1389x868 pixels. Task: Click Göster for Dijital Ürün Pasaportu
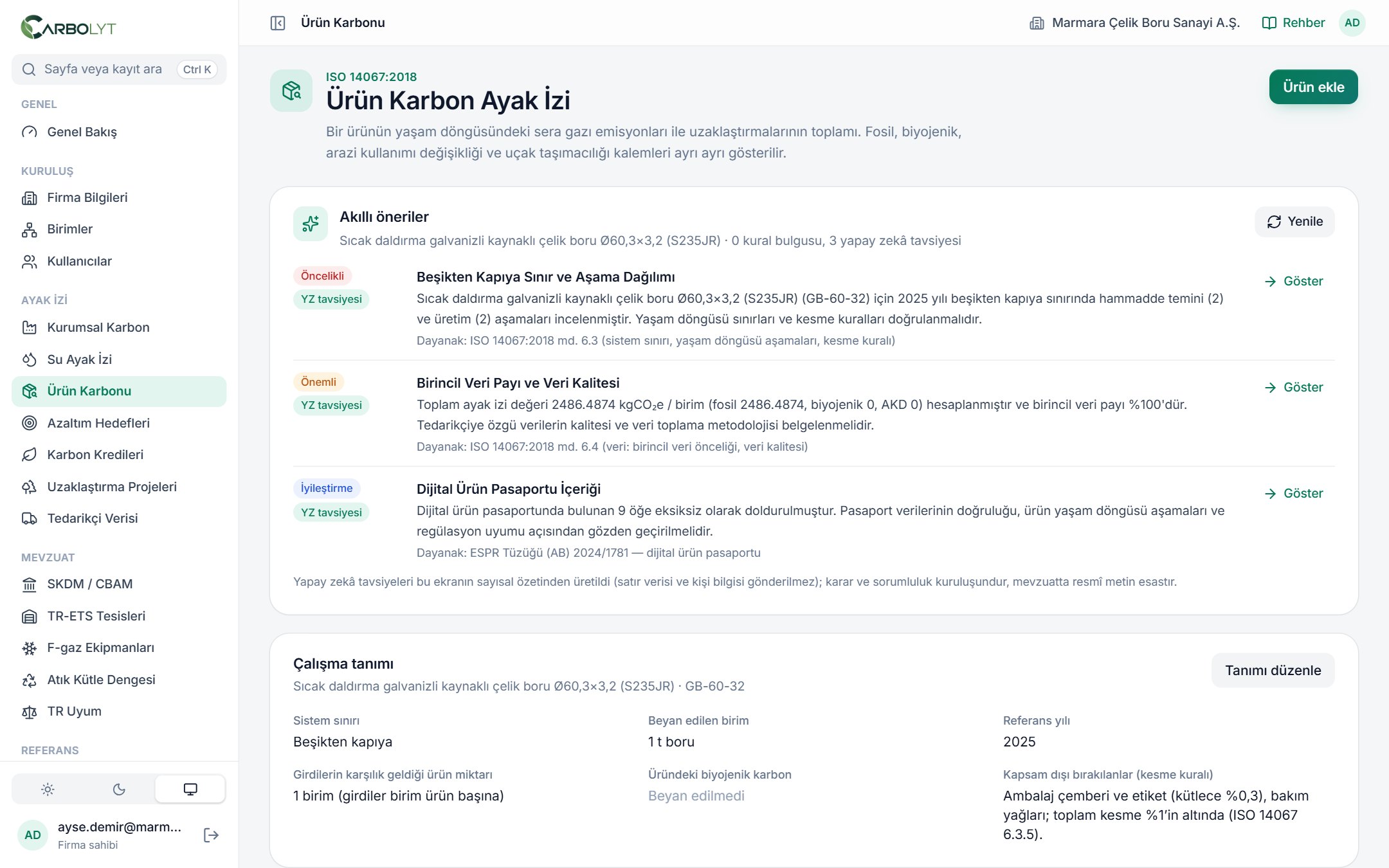click(x=1293, y=494)
